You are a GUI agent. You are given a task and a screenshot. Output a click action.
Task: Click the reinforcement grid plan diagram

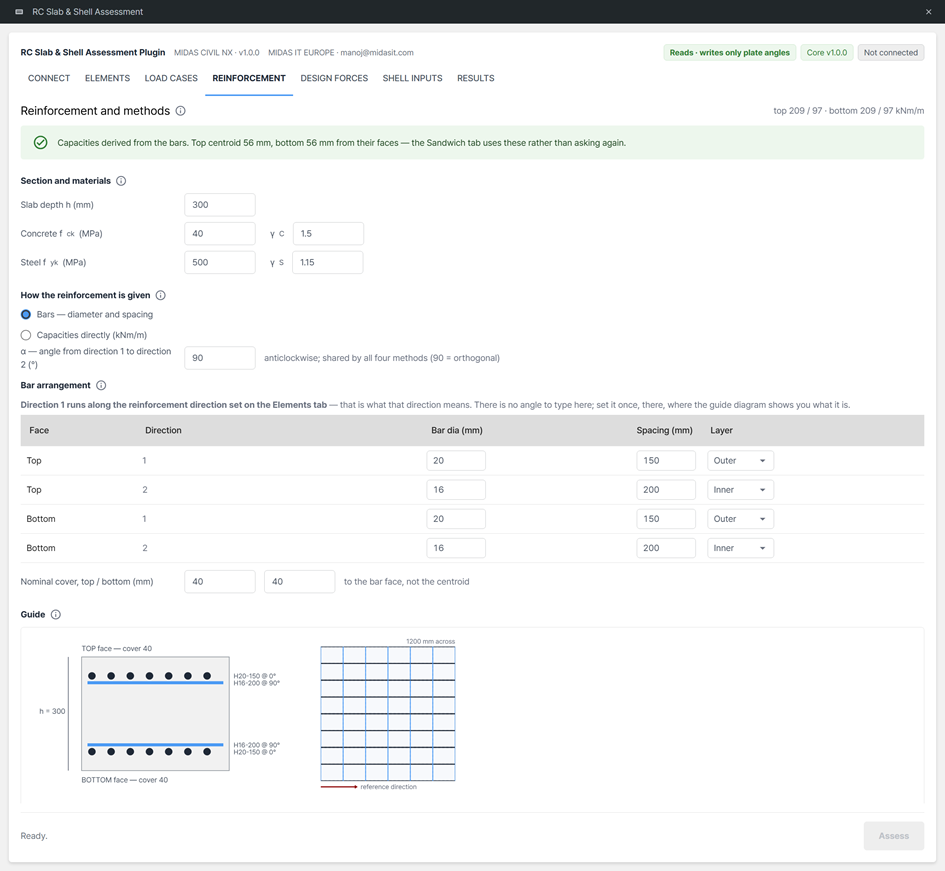point(388,714)
